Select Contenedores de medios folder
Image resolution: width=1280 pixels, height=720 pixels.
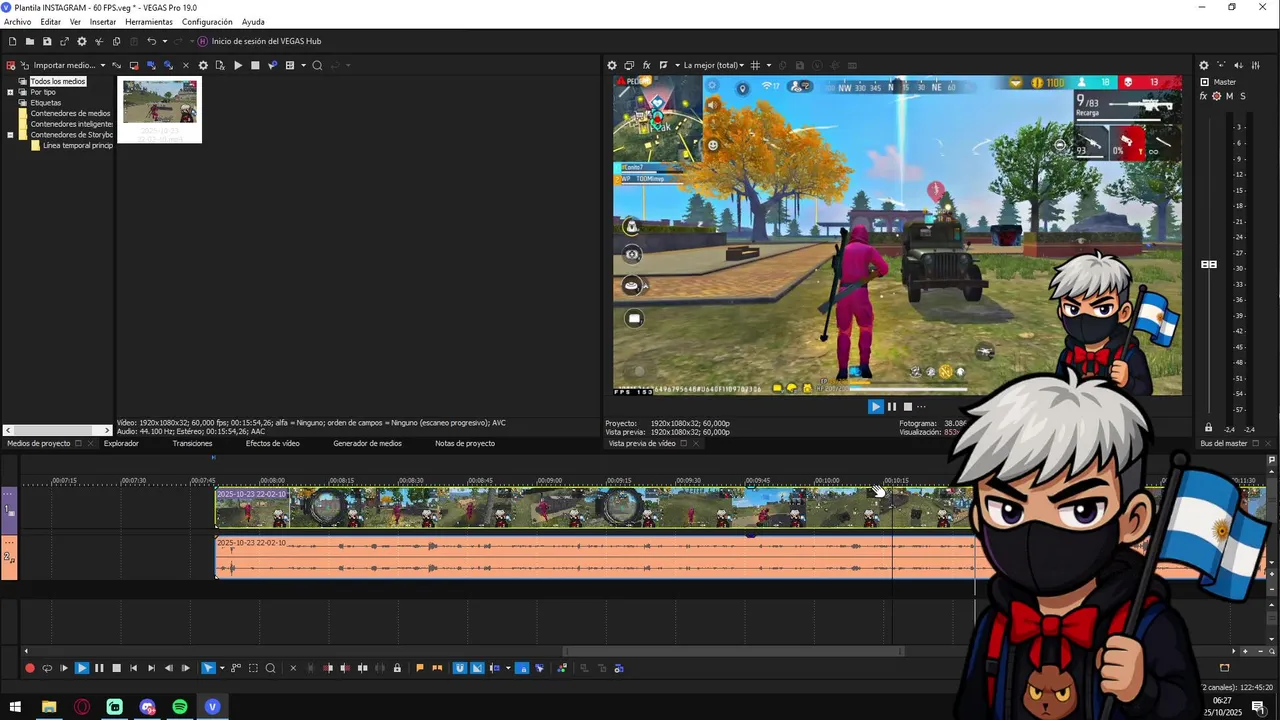(x=70, y=113)
